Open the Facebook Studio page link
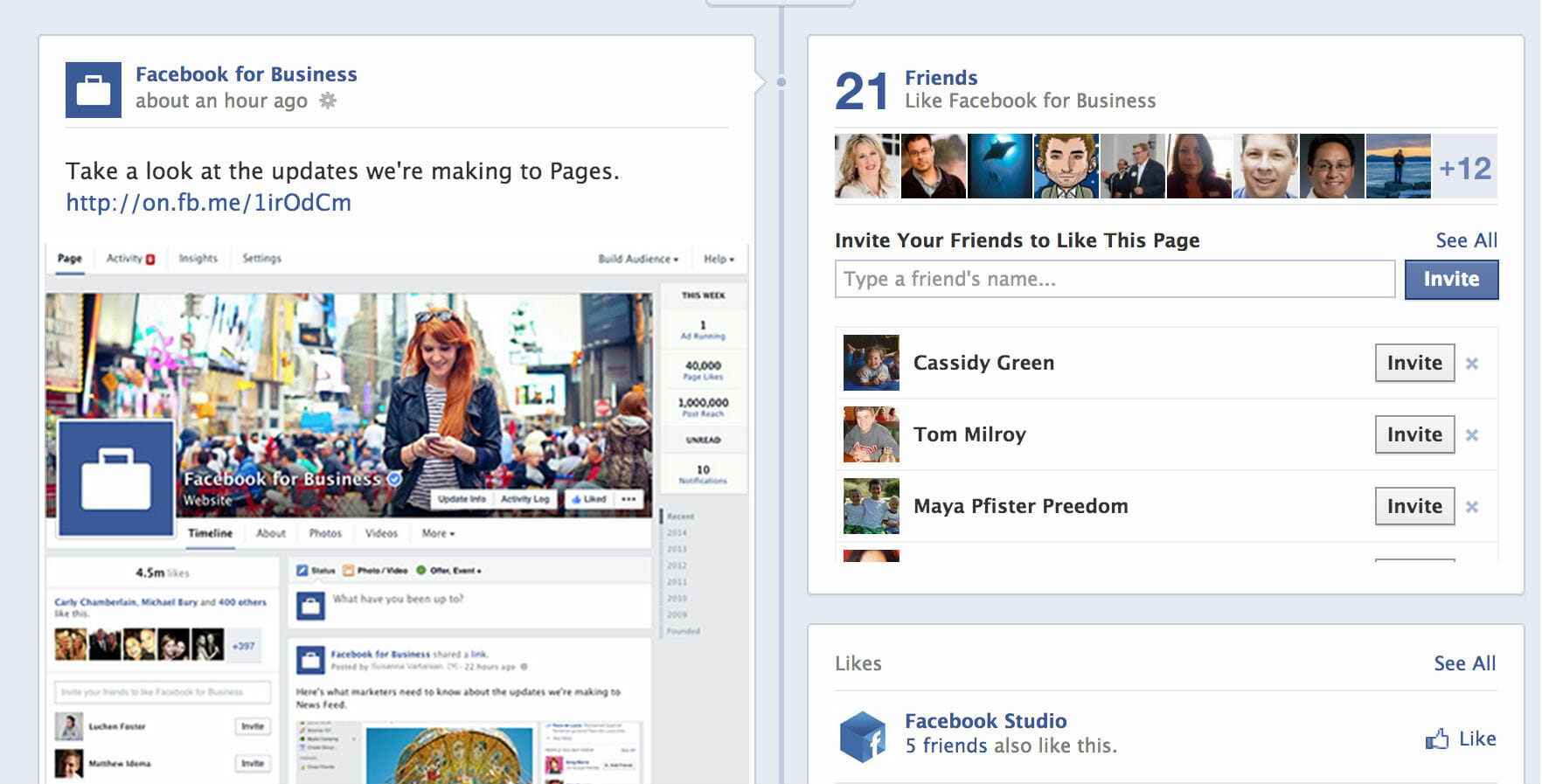1542x784 pixels. click(x=985, y=721)
